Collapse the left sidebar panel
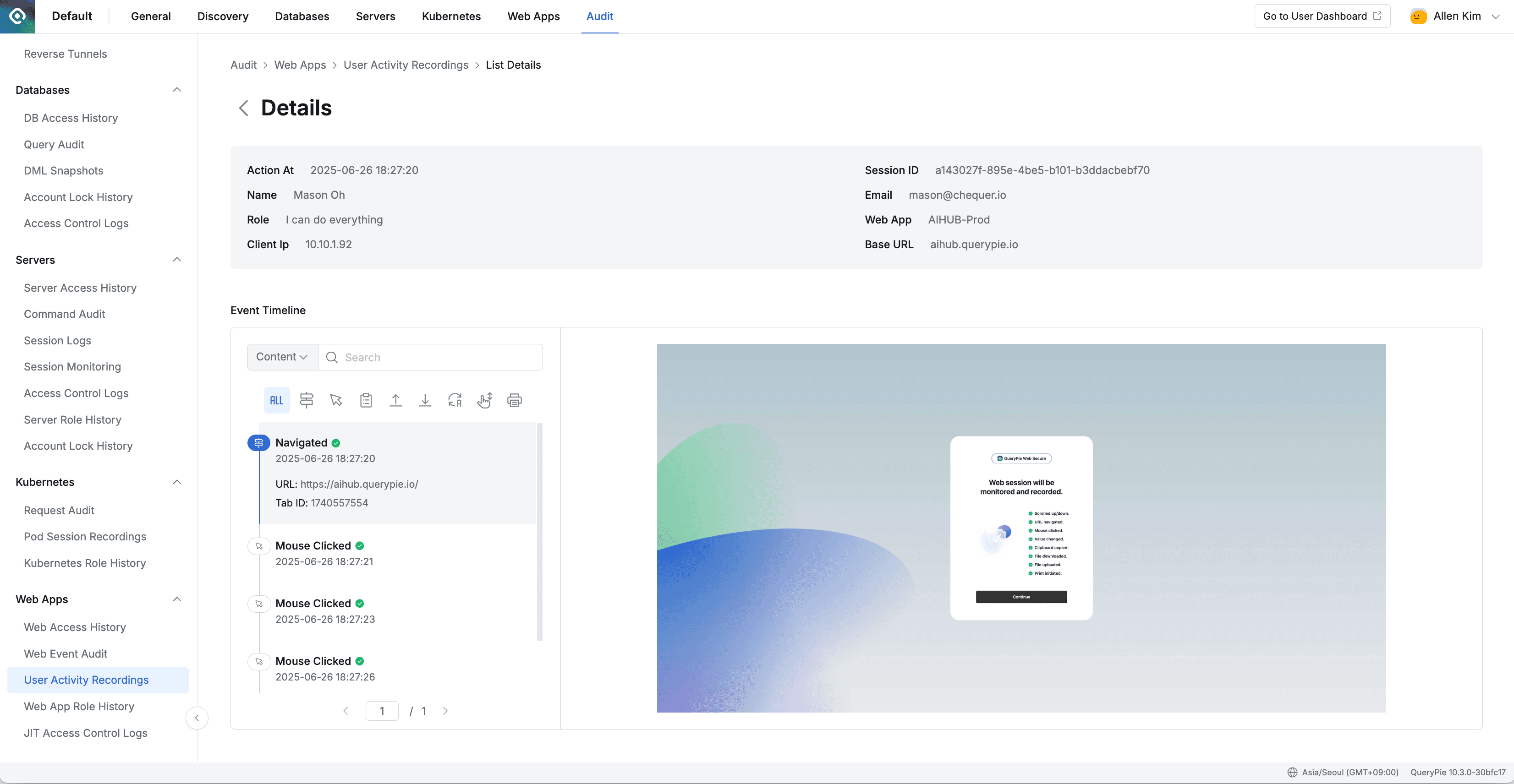 click(x=197, y=718)
